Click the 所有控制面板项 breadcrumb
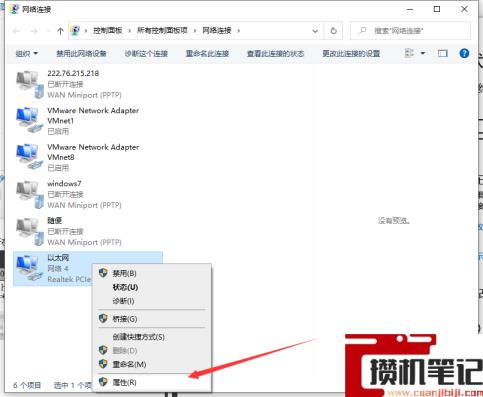This screenshot has width=483, height=397. tap(162, 31)
